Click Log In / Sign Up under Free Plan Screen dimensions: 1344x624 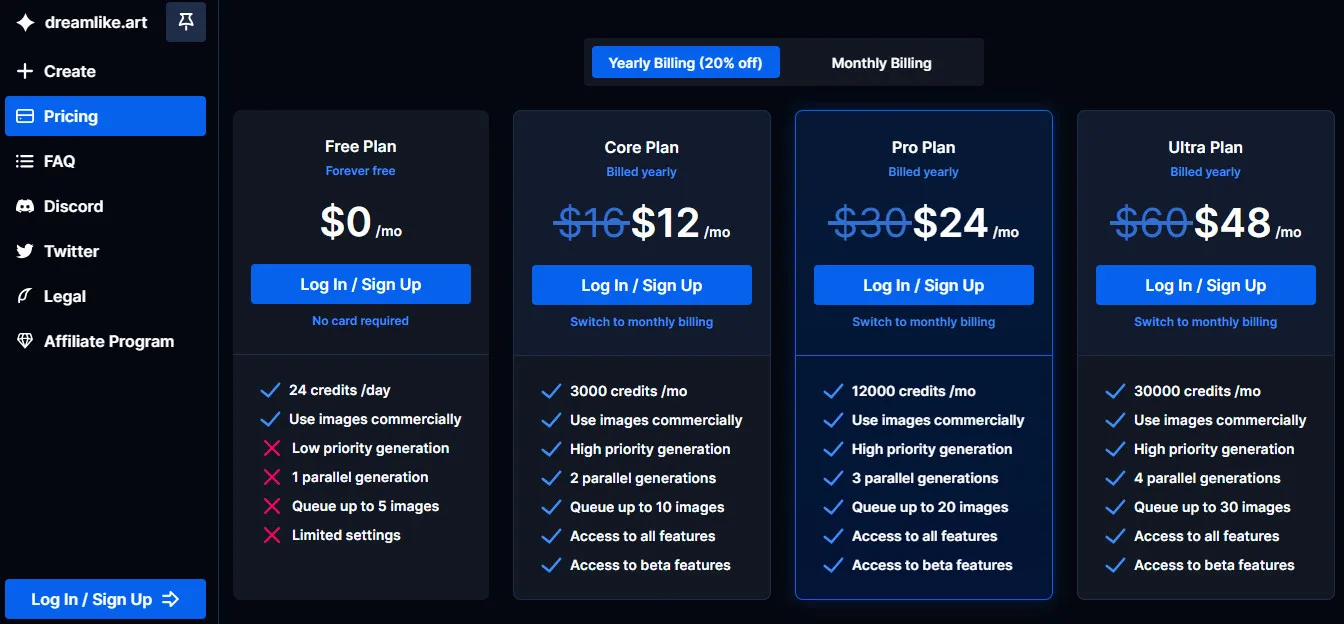[x=360, y=284]
